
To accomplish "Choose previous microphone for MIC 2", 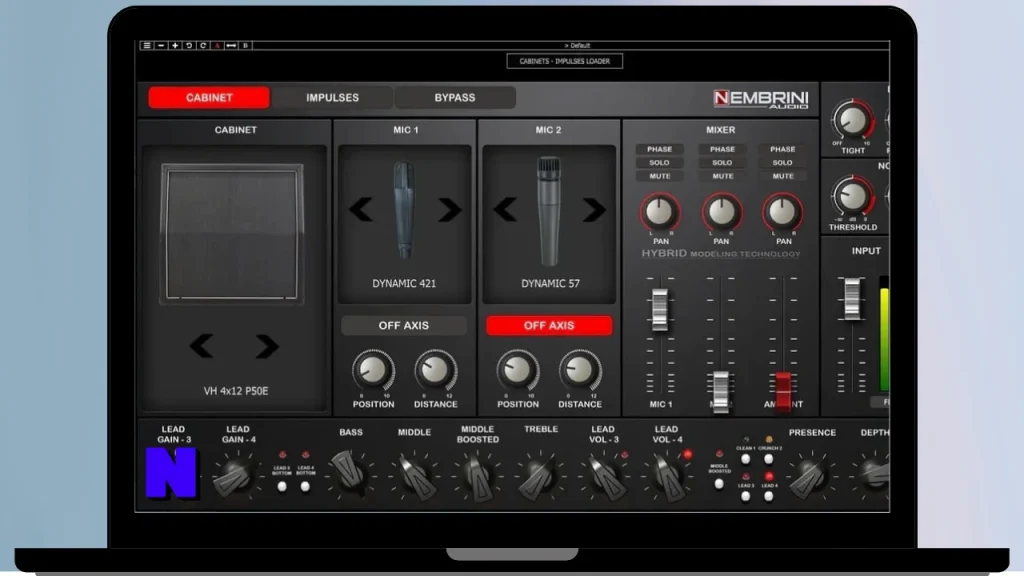I will point(505,210).
